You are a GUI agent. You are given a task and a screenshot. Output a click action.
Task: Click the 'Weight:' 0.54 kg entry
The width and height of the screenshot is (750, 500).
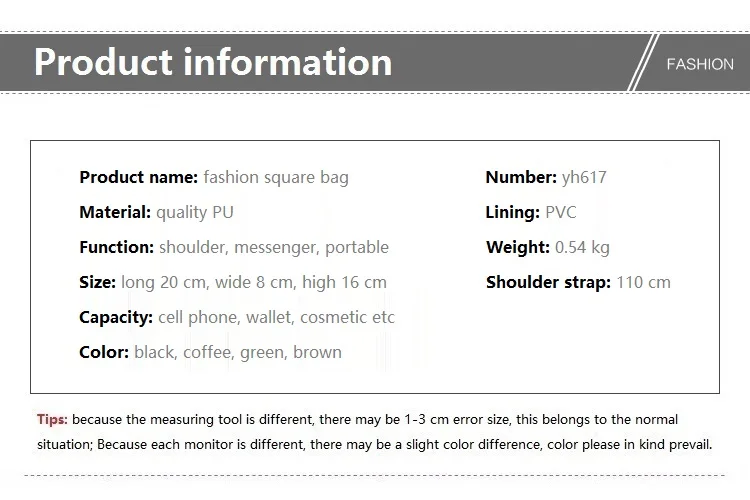click(x=548, y=247)
